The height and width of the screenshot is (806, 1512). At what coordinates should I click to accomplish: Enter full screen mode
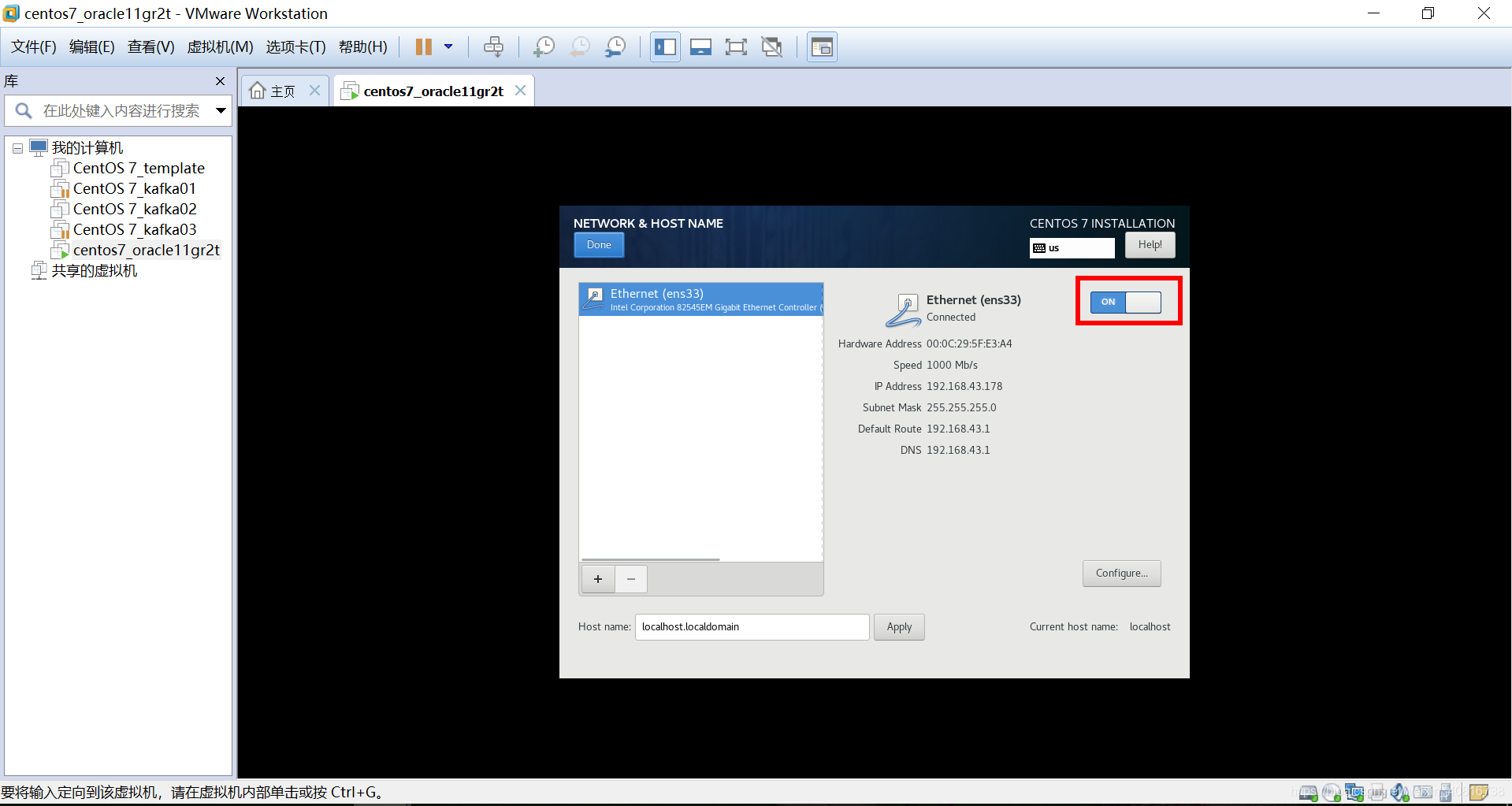(736, 47)
